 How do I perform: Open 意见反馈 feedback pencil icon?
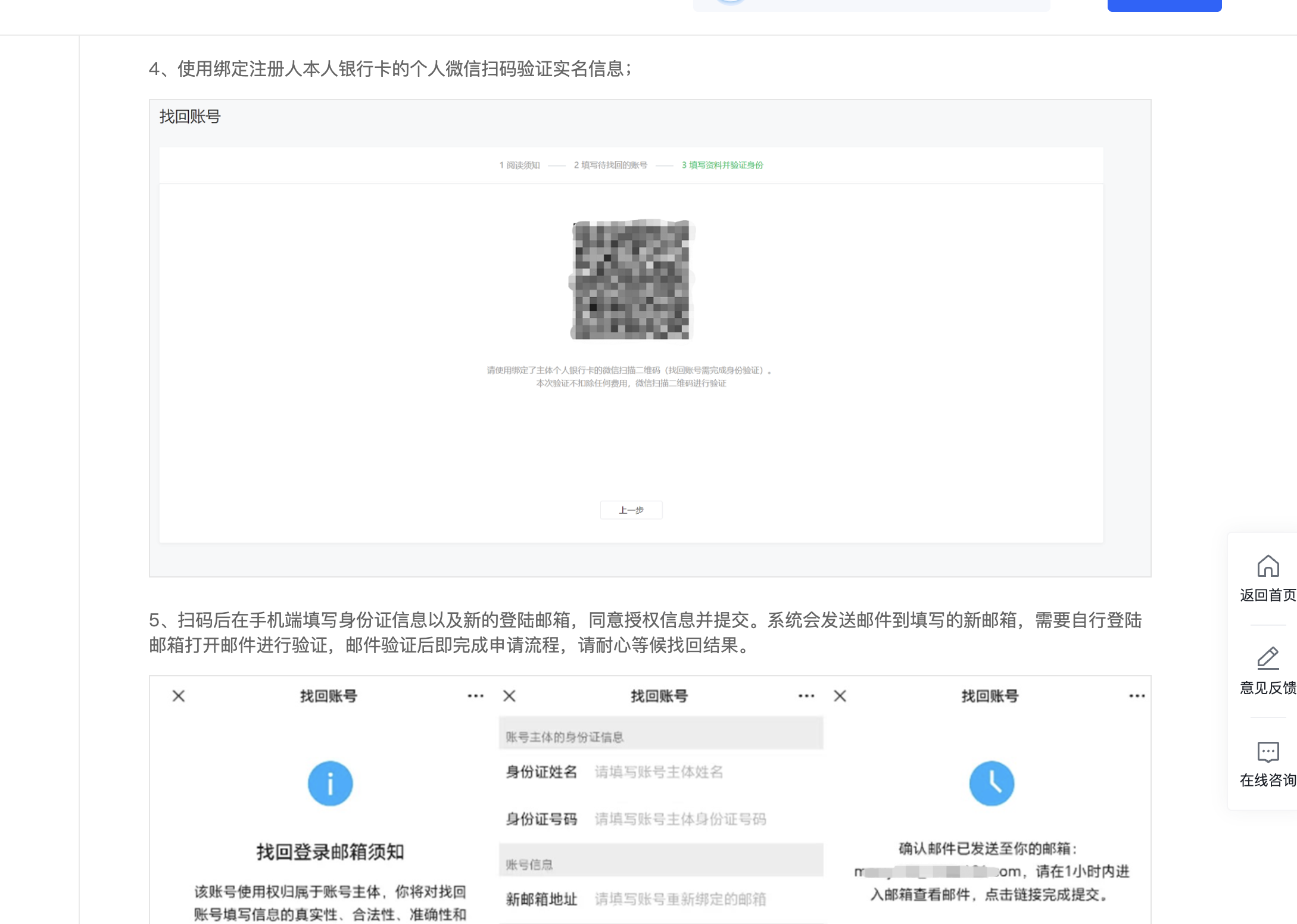[1267, 658]
